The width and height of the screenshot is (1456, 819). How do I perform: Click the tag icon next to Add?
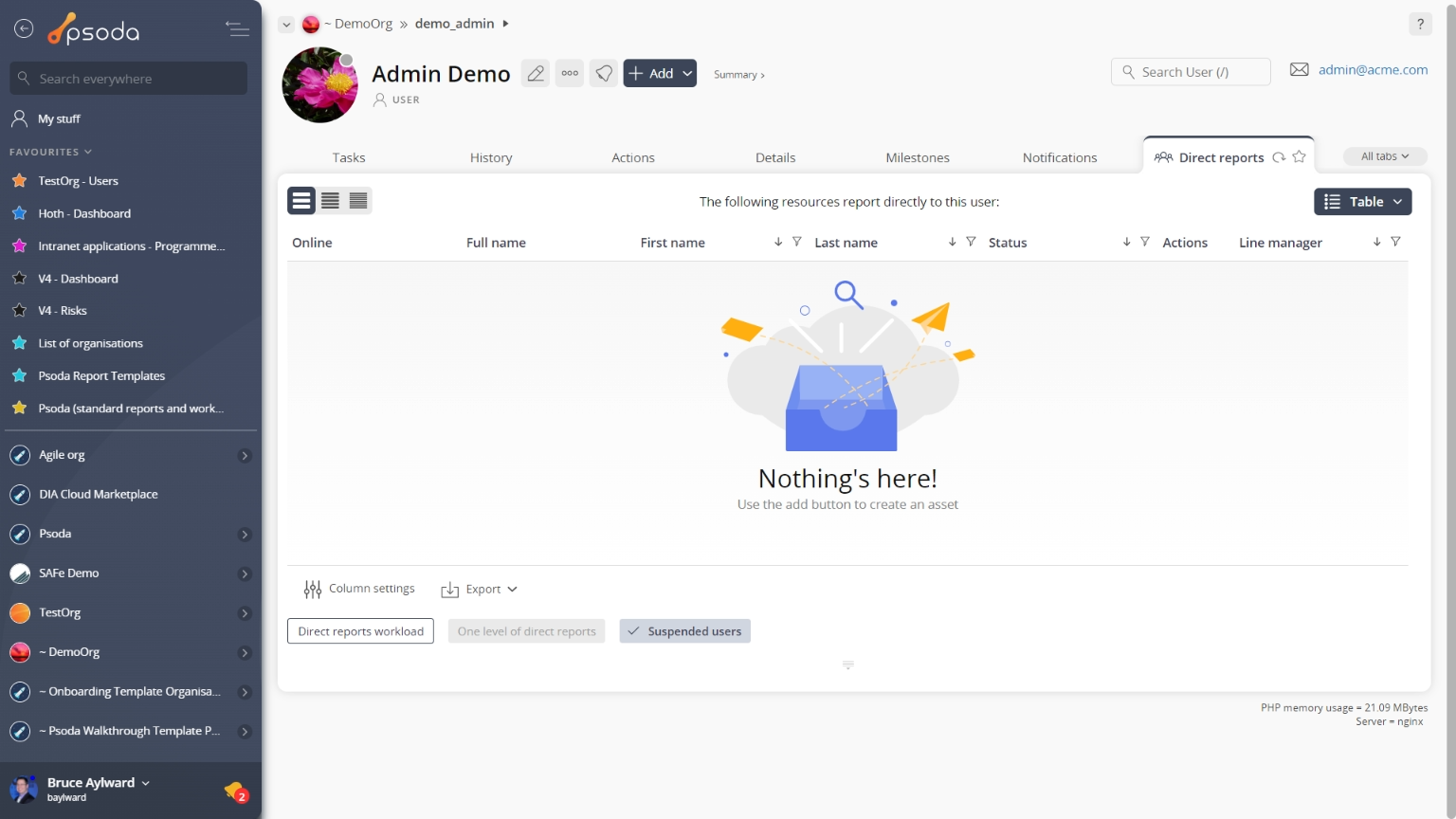tap(604, 73)
